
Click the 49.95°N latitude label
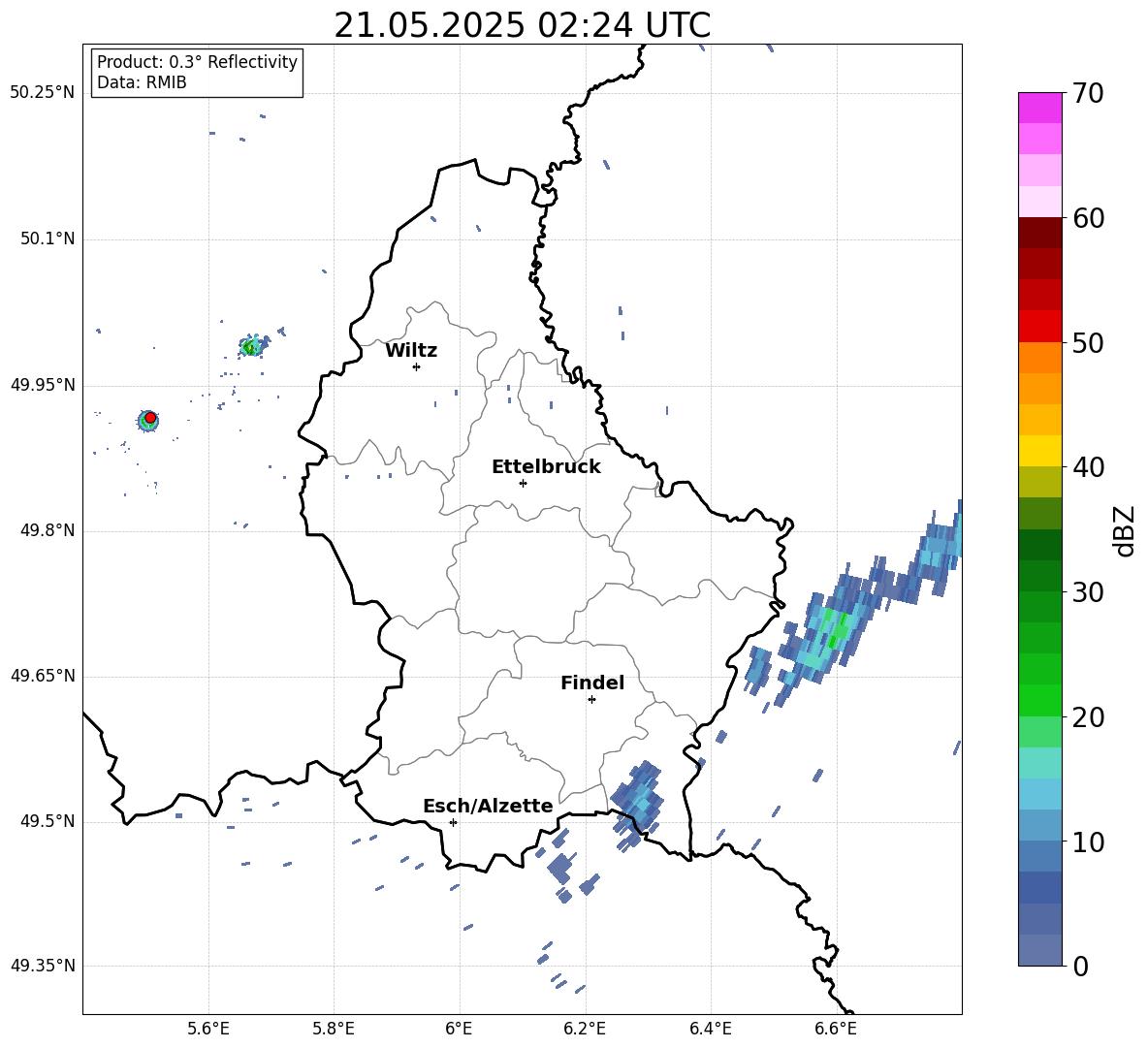[x=43, y=385]
